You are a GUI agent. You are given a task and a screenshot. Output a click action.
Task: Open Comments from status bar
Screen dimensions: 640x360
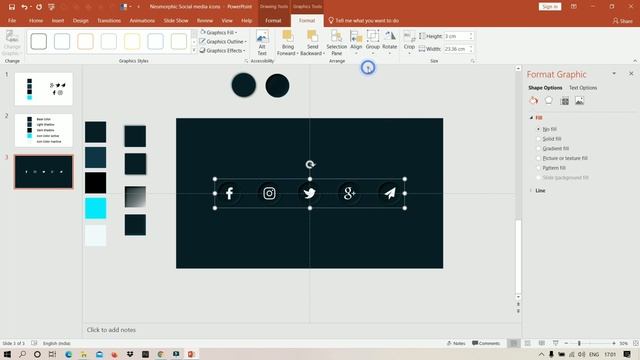pyautogui.click(x=486, y=343)
